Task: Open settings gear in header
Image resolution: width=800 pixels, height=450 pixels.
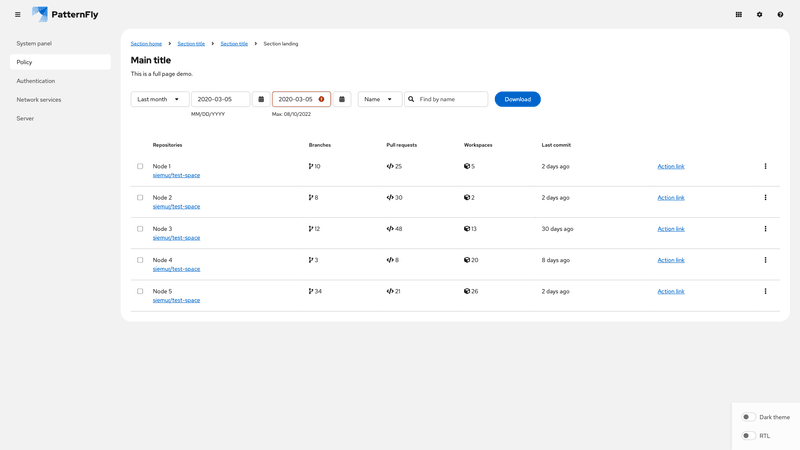Action: pos(759,15)
